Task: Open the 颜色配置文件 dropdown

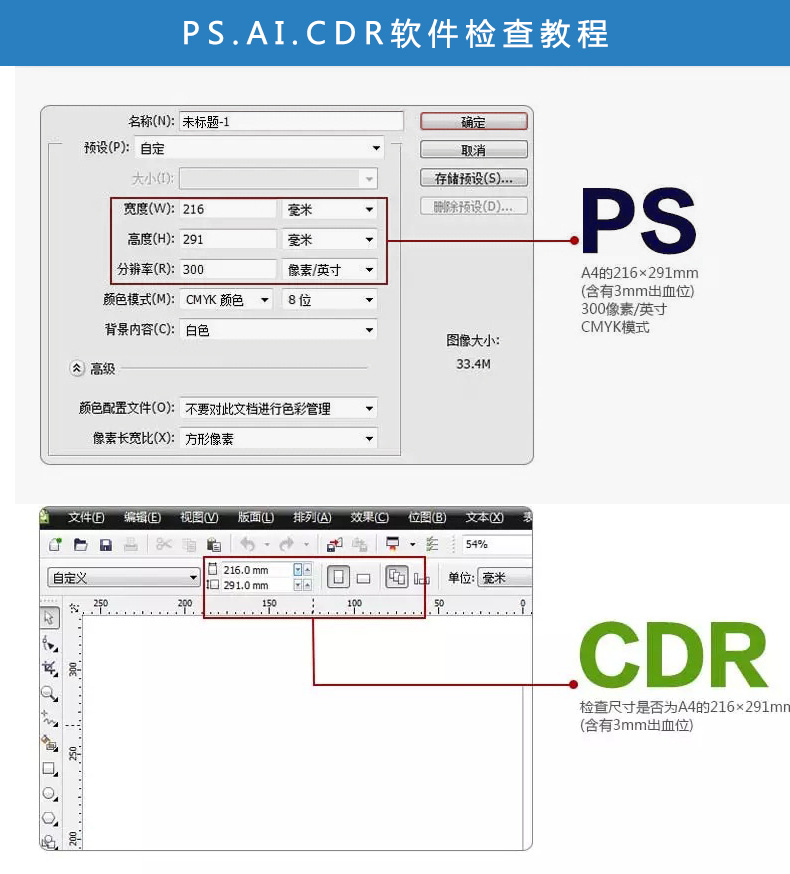Action: (x=278, y=409)
